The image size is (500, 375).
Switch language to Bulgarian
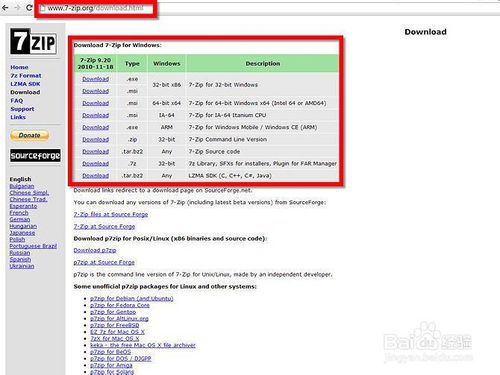22,186
